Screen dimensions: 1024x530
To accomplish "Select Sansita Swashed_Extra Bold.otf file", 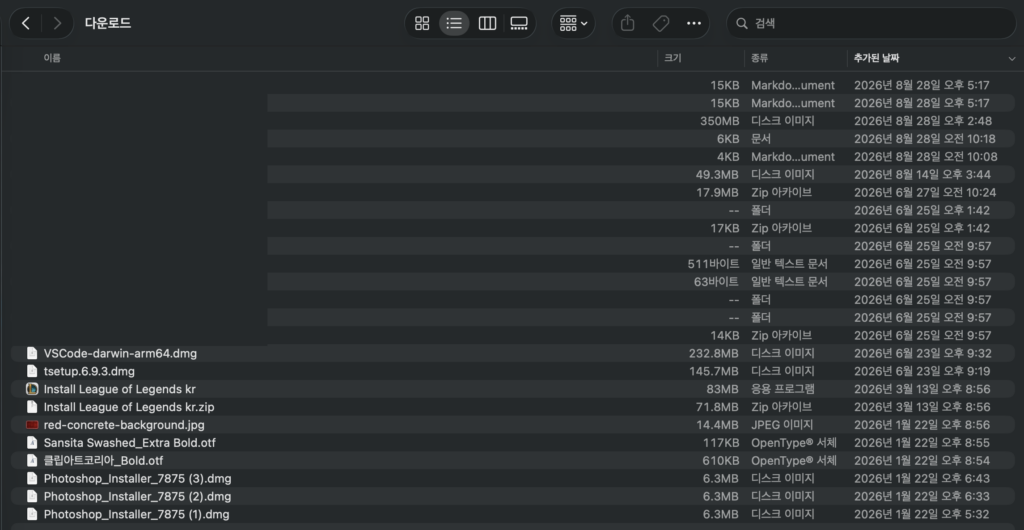I will tap(129, 443).
